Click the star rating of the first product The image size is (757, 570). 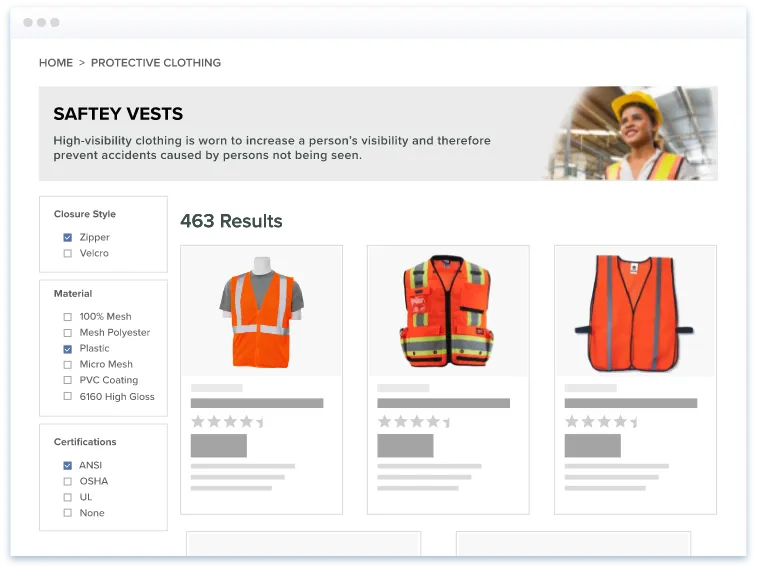tap(227, 422)
